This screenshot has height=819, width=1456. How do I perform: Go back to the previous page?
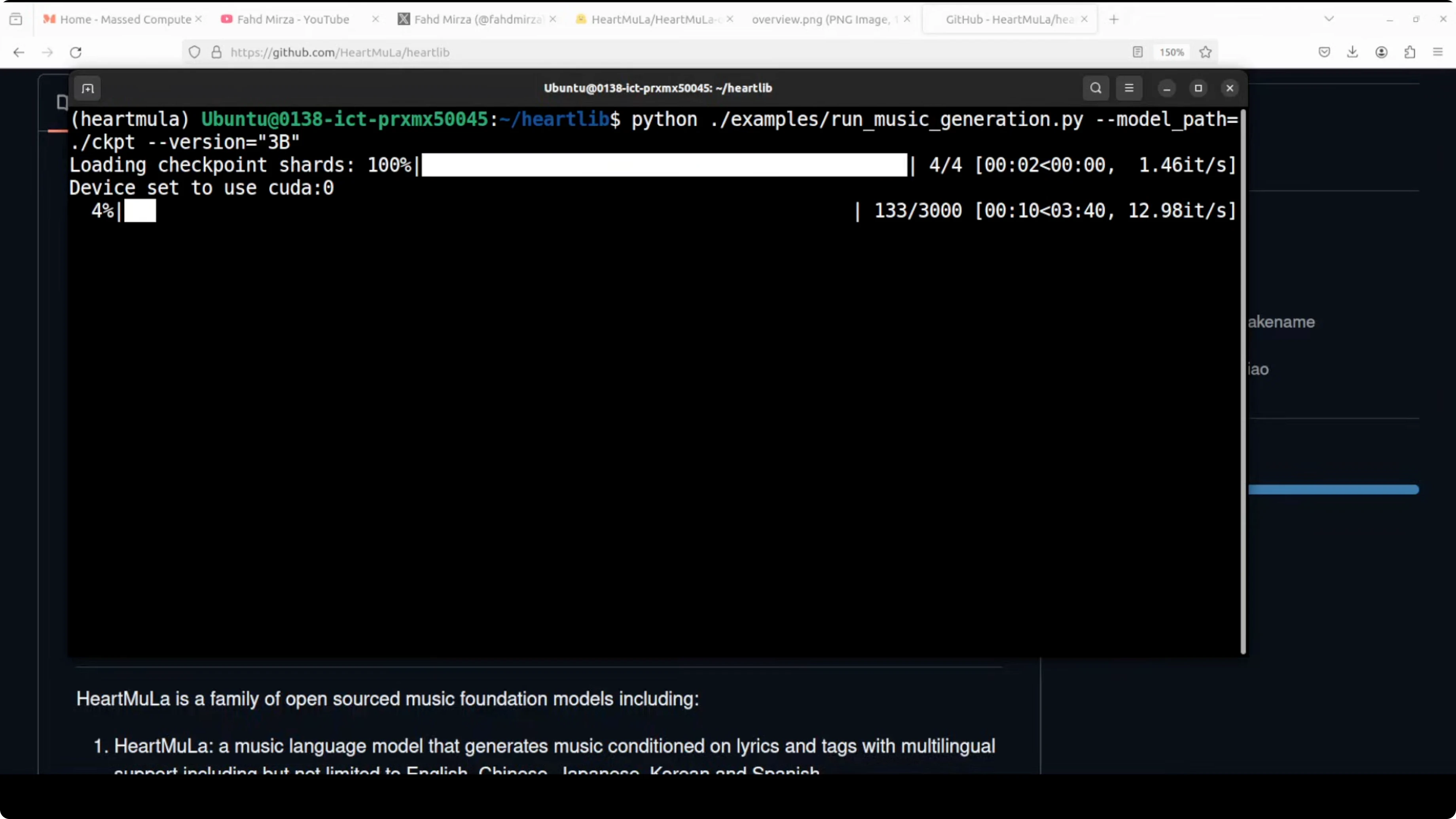click(19, 53)
